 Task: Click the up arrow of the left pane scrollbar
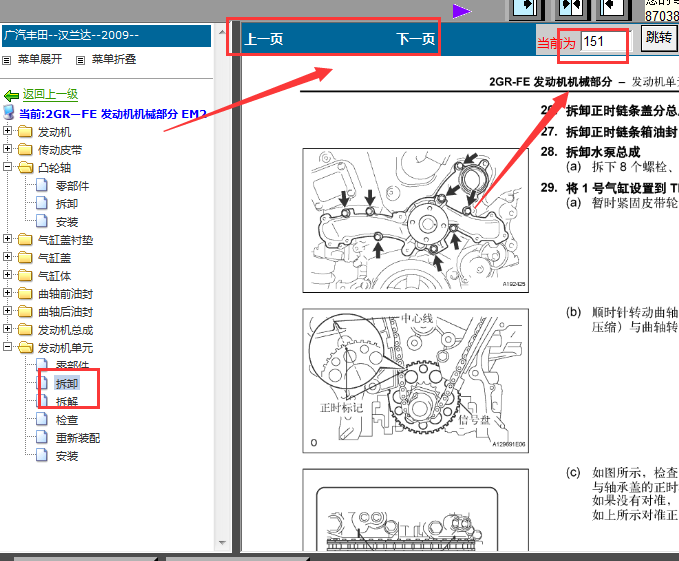click(x=222, y=32)
